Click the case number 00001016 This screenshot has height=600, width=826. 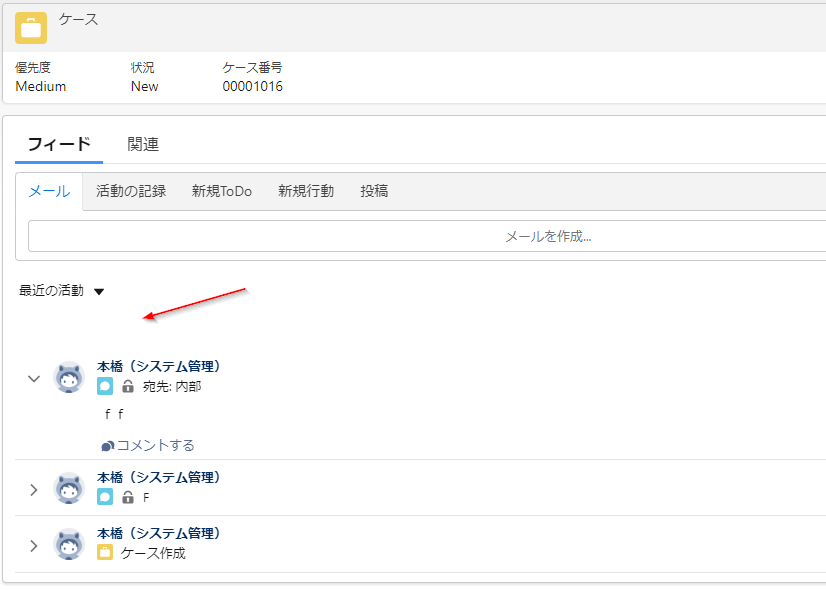[x=252, y=86]
